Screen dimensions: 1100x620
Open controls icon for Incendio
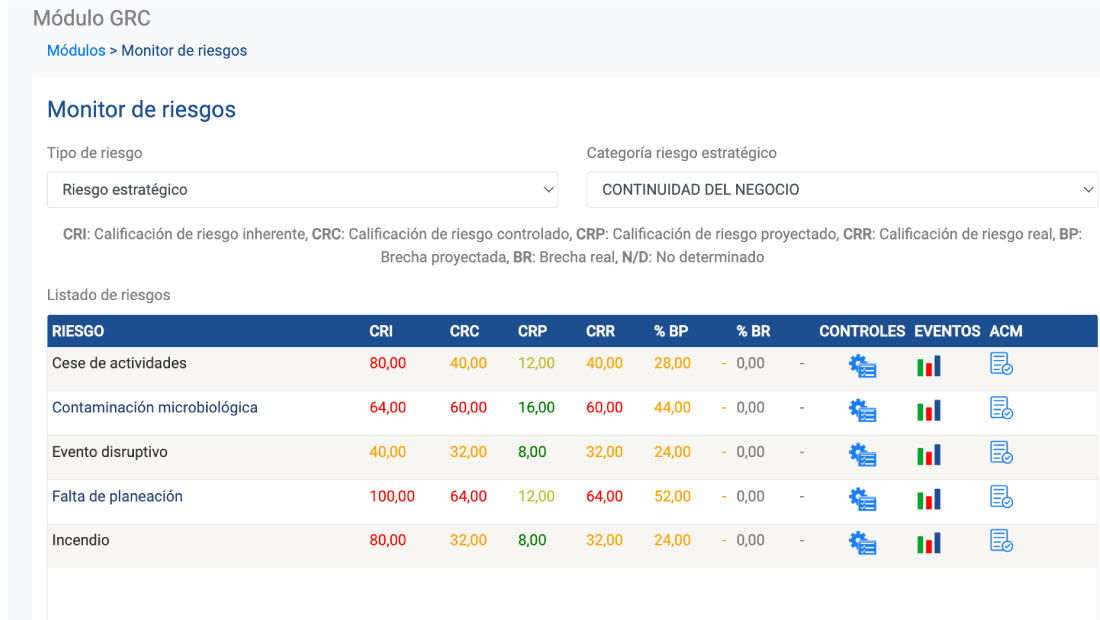(x=862, y=543)
